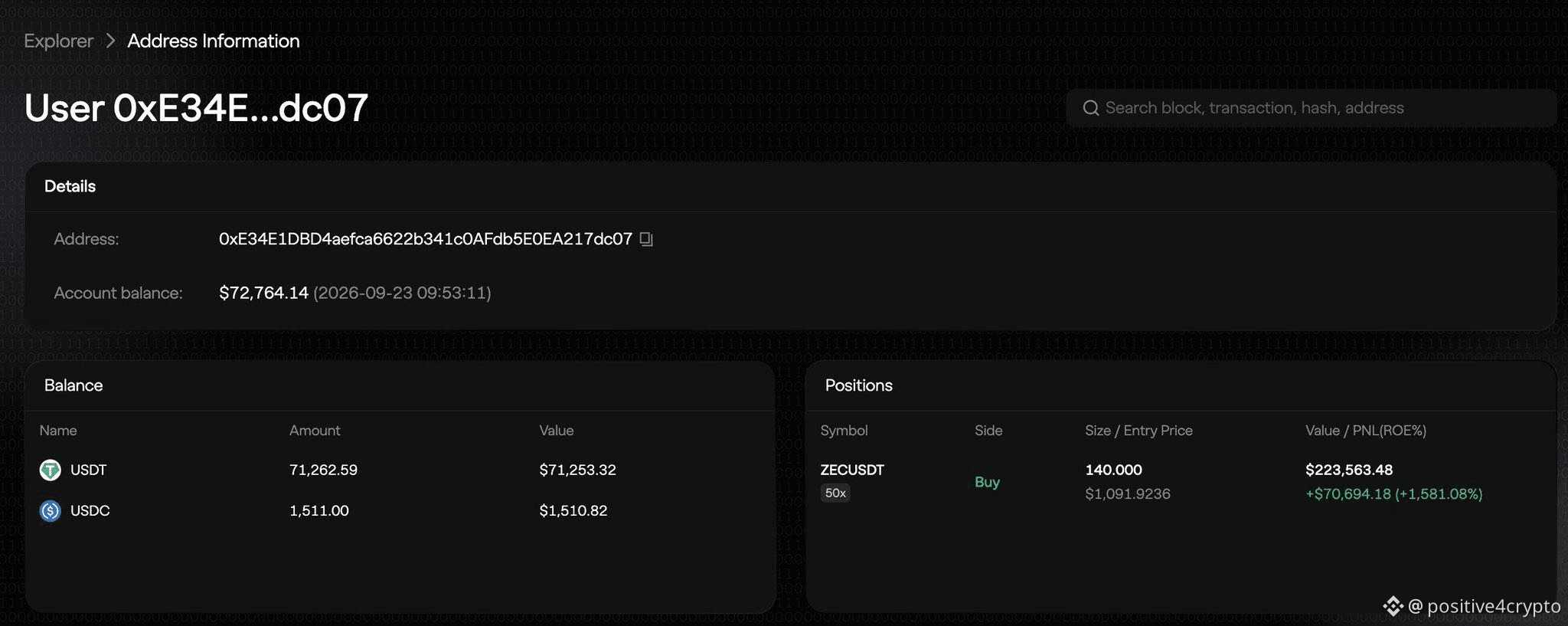The image size is (1568, 626).
Task: Select the 50x leverage badge
Action: point(835,493)
